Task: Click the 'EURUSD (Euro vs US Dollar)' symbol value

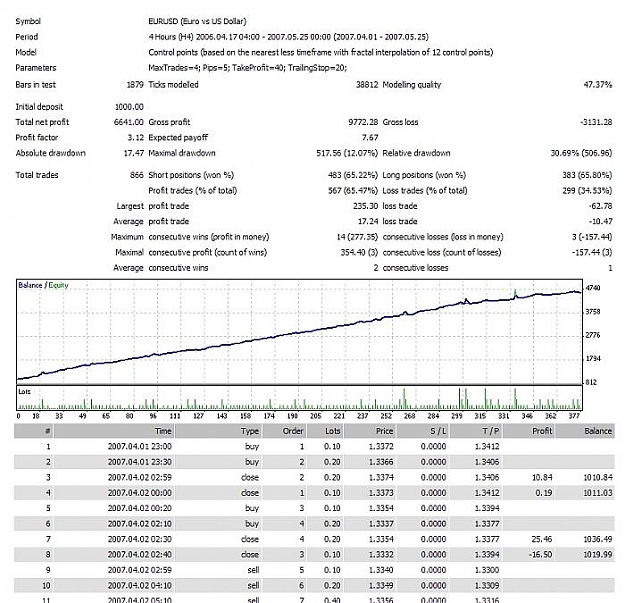Action: pos(197,21)
